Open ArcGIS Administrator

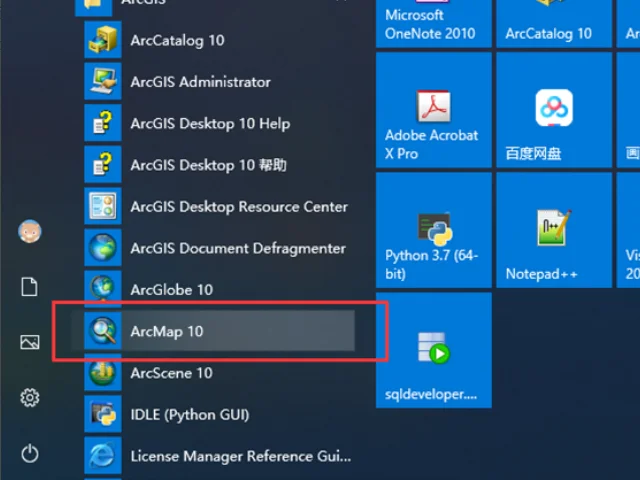(200, 82)
